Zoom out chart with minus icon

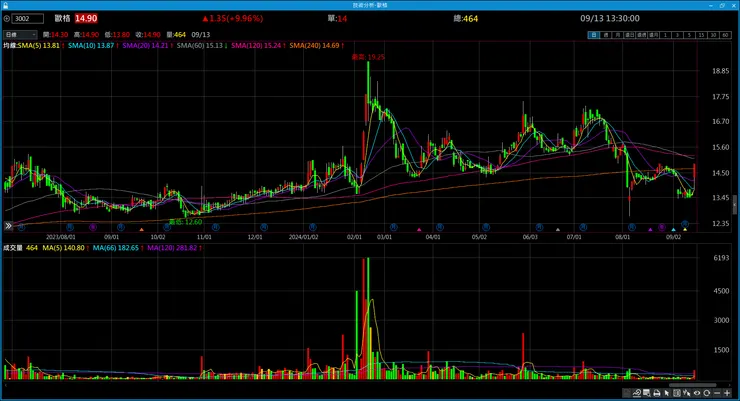pyautogui.click(x=717, y=393)
